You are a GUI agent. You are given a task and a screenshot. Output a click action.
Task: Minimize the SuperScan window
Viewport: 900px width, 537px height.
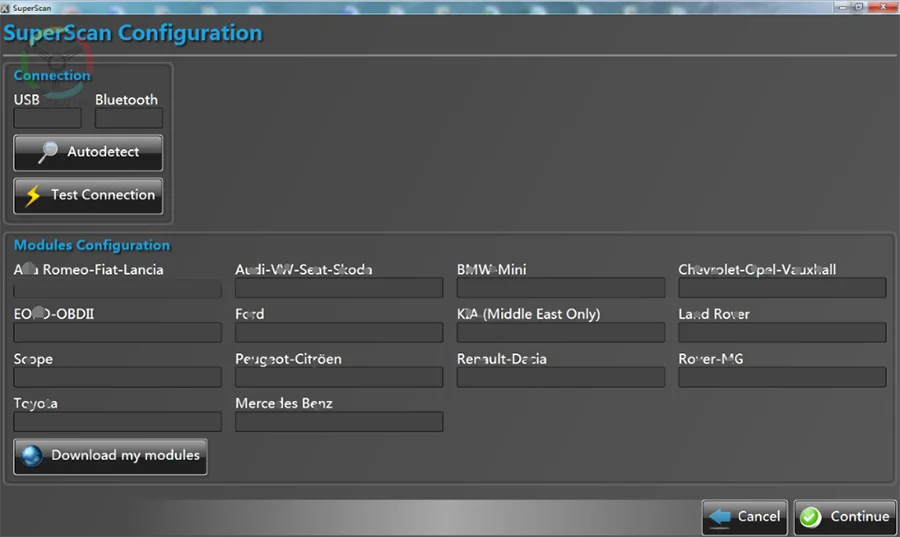pyautogui.click(x=843, y=7)
